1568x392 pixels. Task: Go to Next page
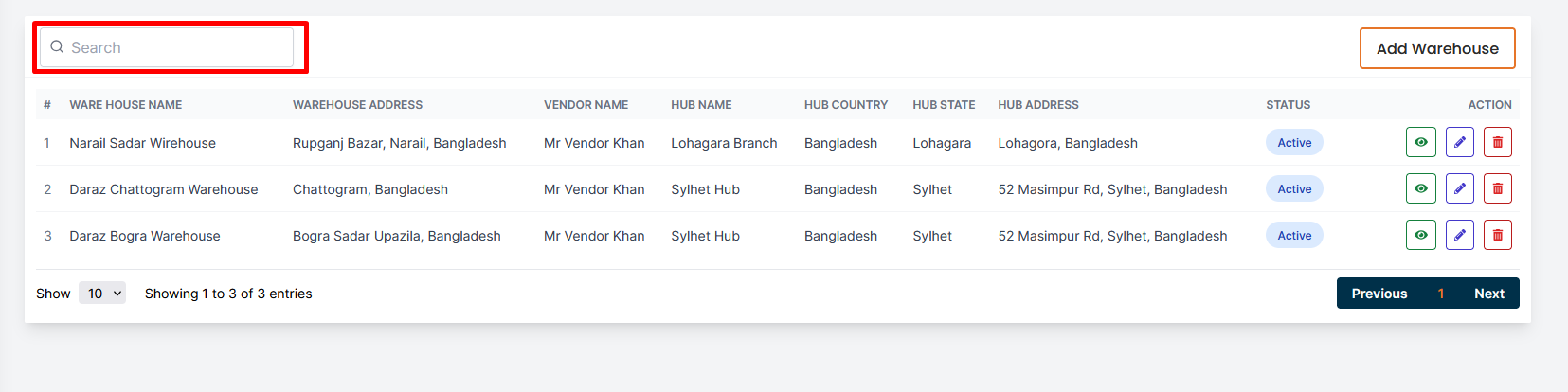(x=1488, y=294)
